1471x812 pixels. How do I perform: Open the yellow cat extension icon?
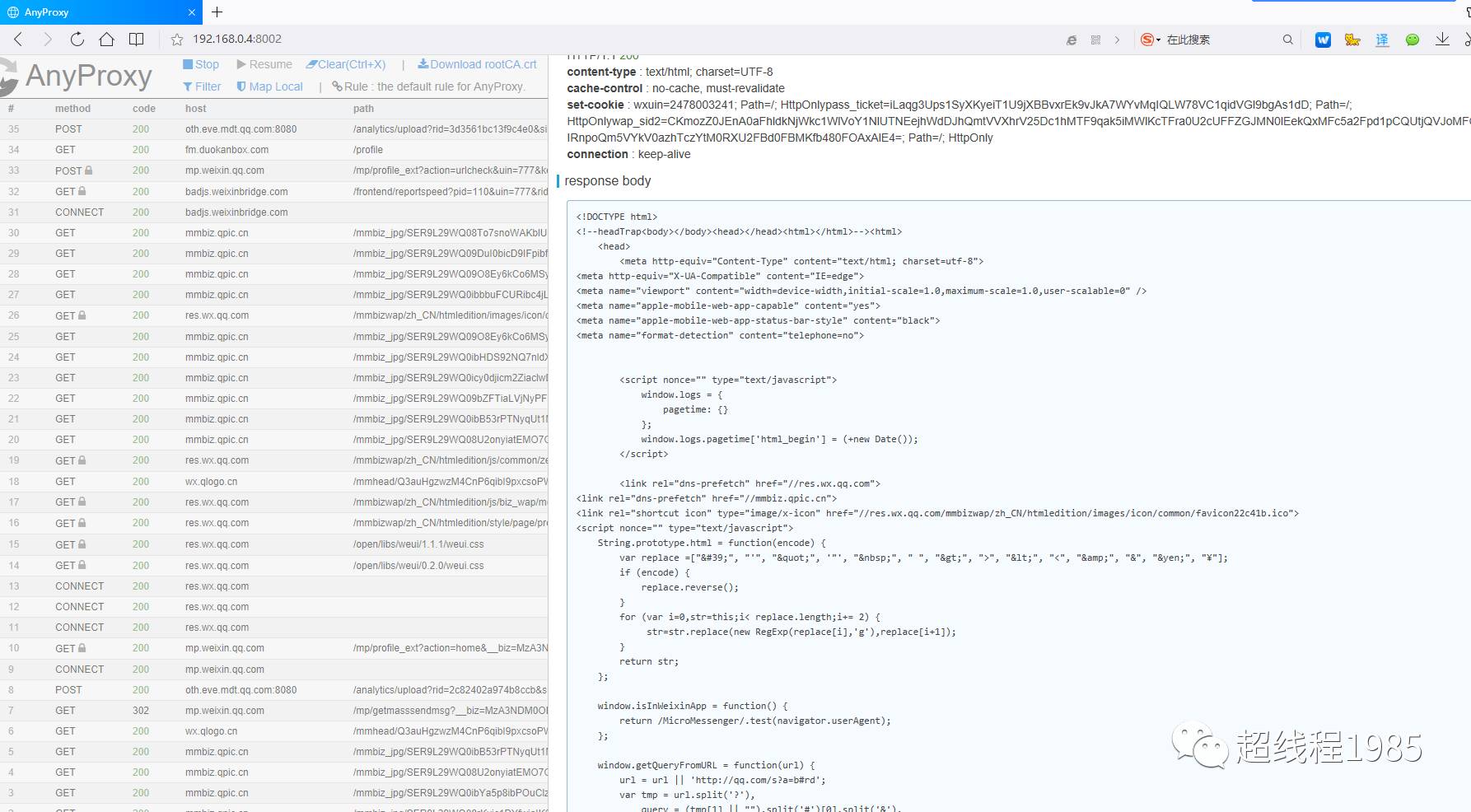point(1352,40)
